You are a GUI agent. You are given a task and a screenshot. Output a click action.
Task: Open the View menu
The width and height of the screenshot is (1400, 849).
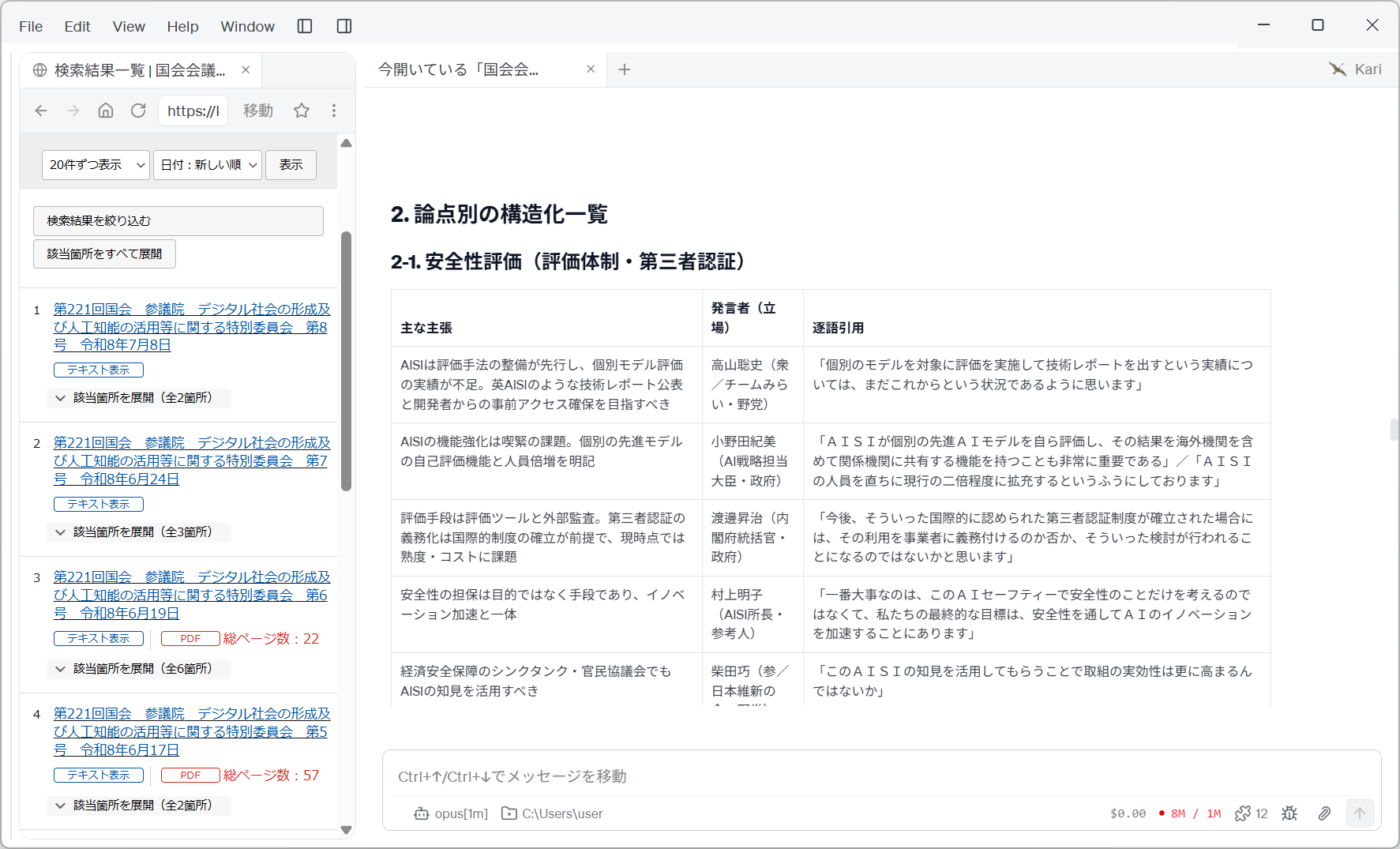(129, 26)
